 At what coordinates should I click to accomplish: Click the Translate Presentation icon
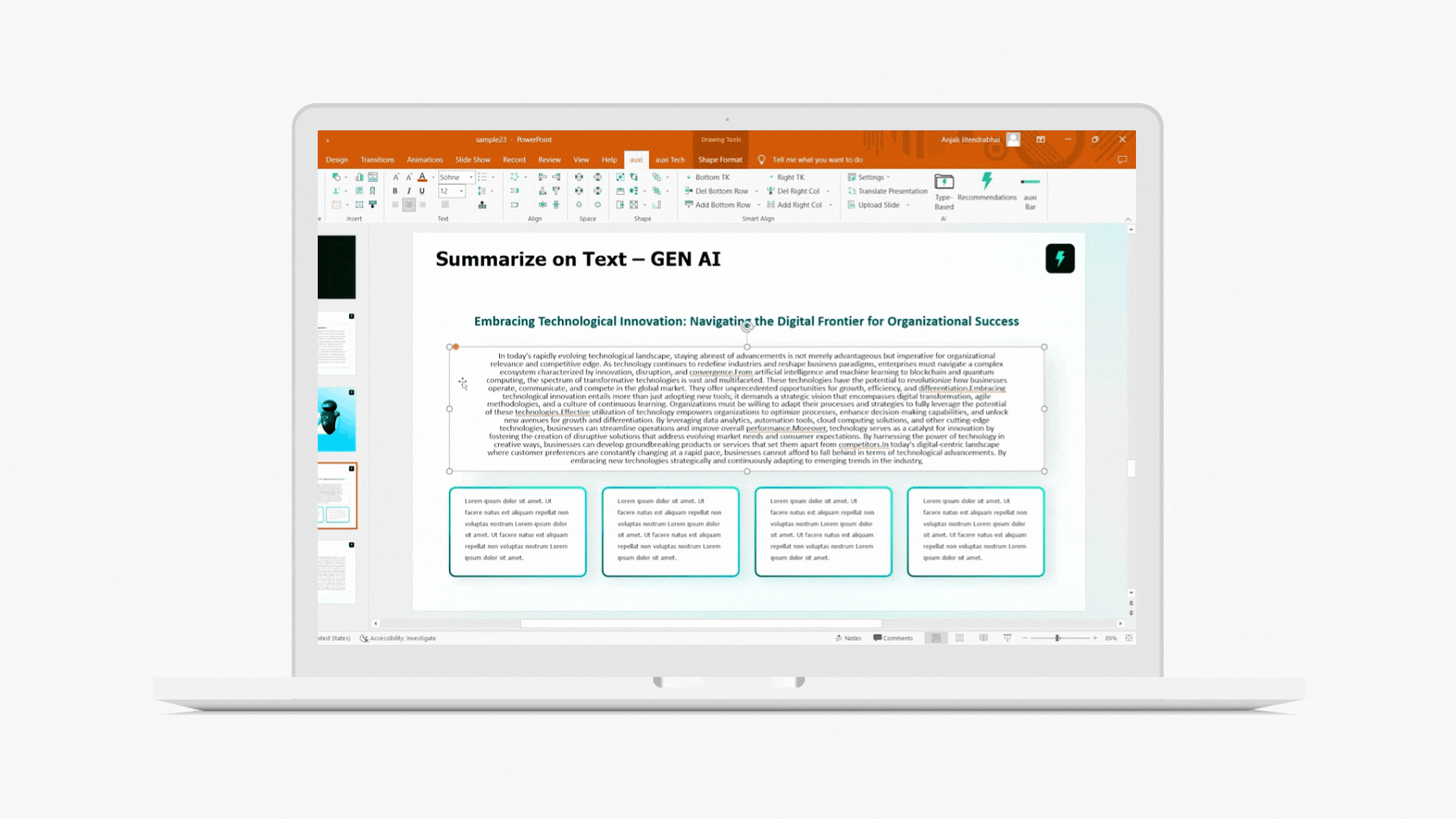coord(852,191)
